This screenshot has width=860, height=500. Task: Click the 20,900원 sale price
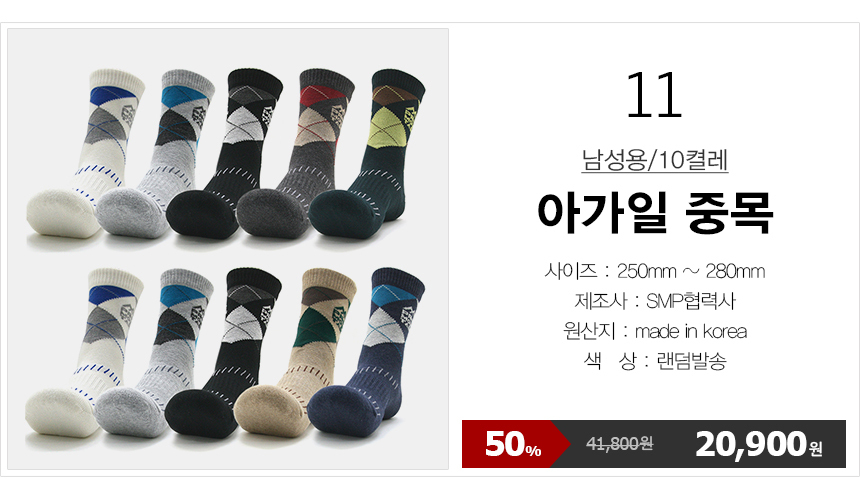759,444
